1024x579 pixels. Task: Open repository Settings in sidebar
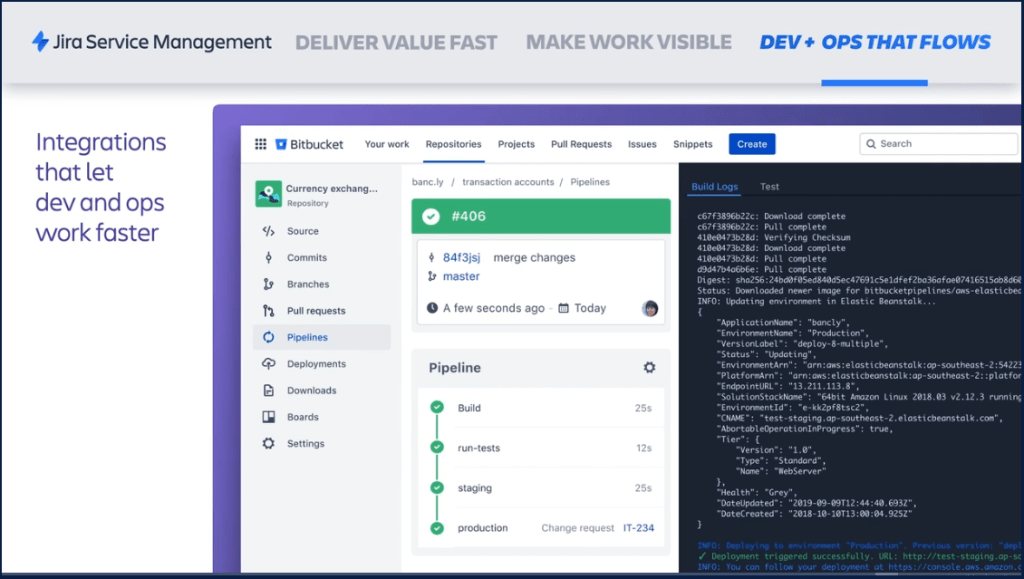(x=305, y=444)
